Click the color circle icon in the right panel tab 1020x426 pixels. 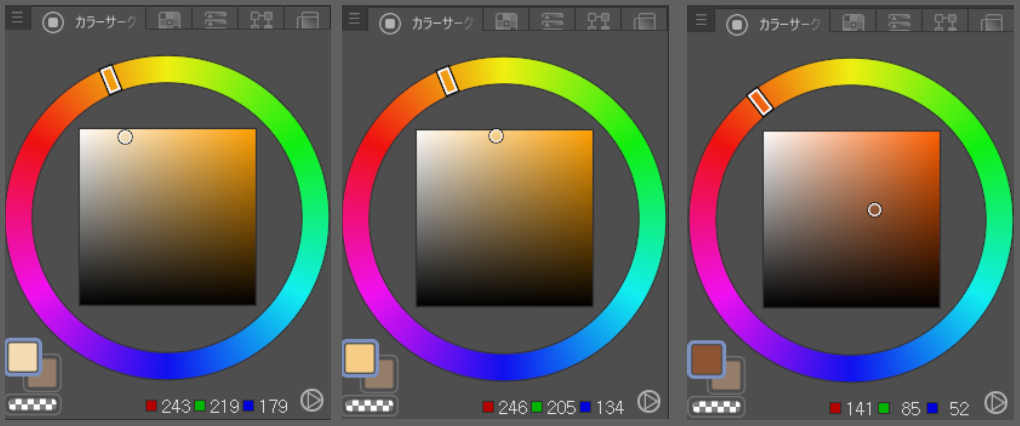(738, 26)
